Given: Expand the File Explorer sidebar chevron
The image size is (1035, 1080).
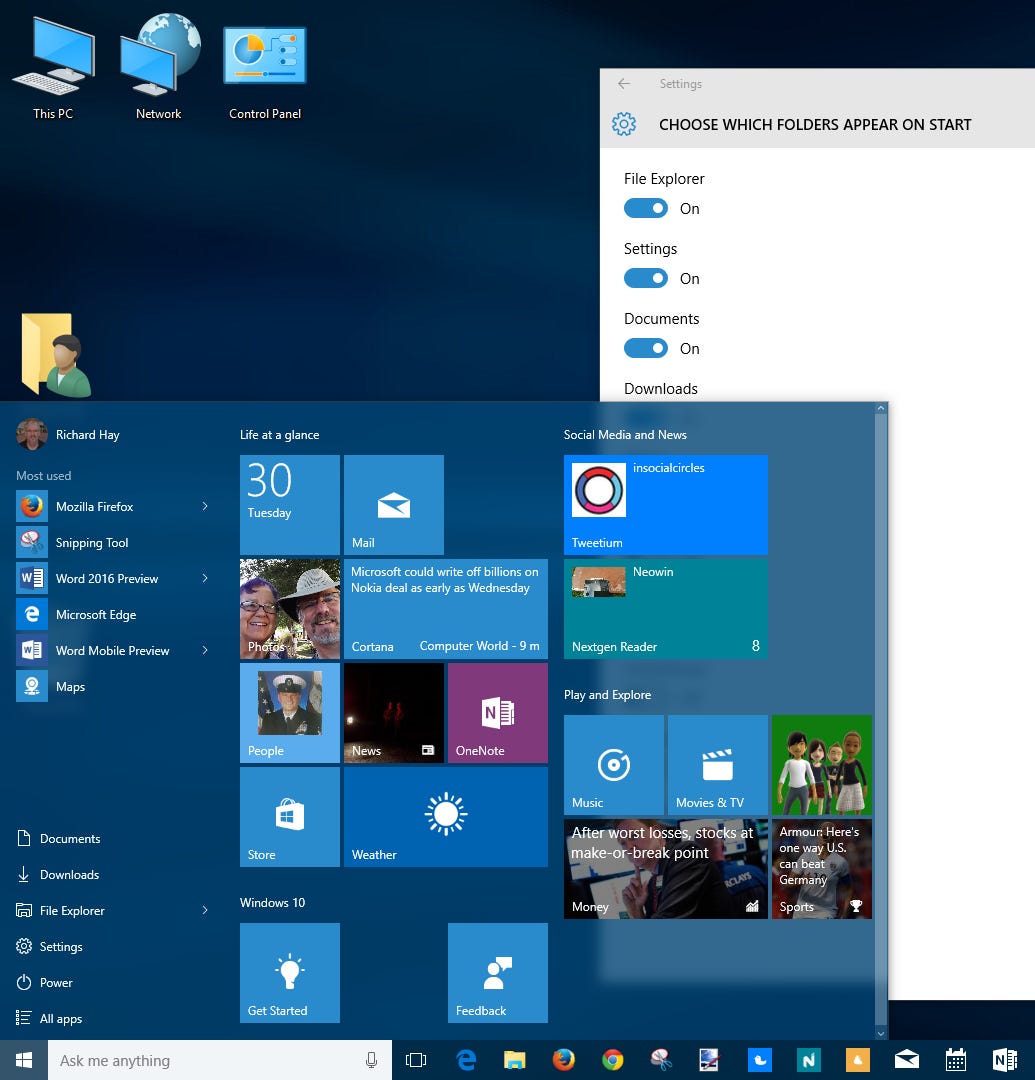Looking at the screenshot, I should (x=206, y=910).
